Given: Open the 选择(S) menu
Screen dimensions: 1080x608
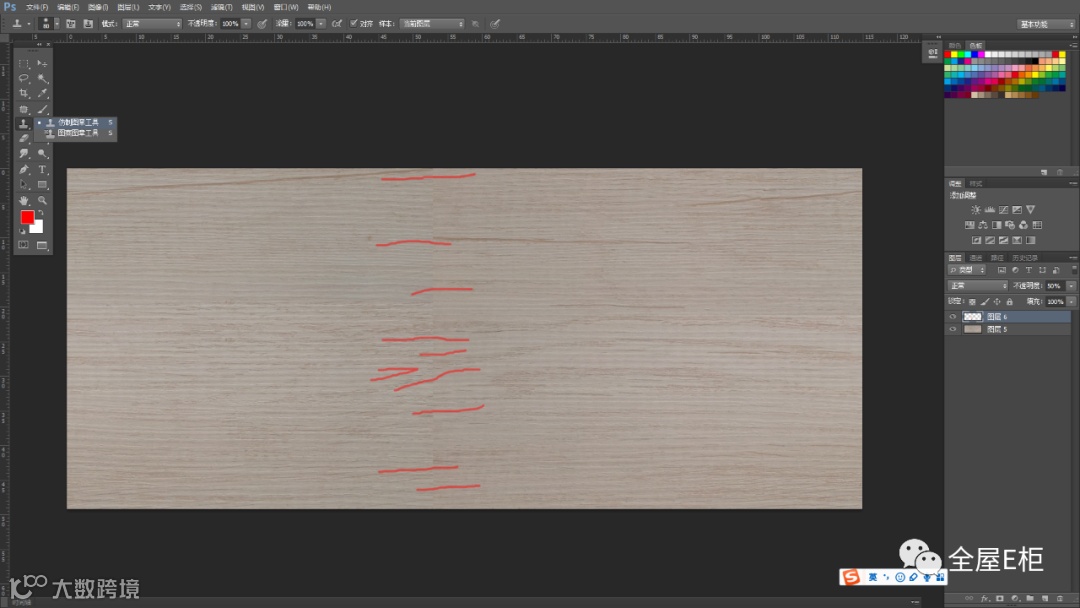Looking at the screenshot, I should [190, 7].
